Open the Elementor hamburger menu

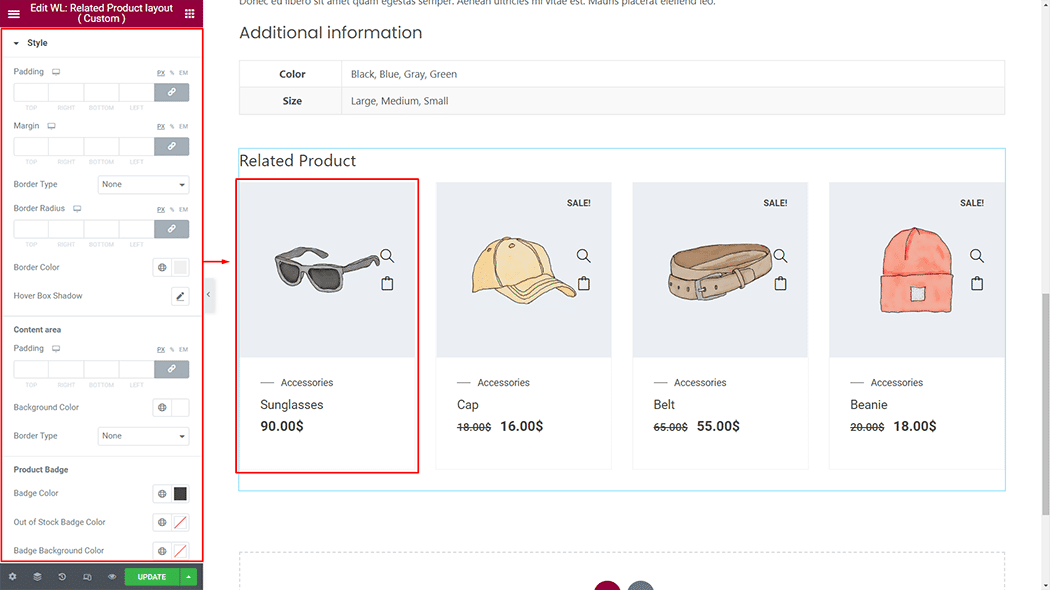[13, 13]
